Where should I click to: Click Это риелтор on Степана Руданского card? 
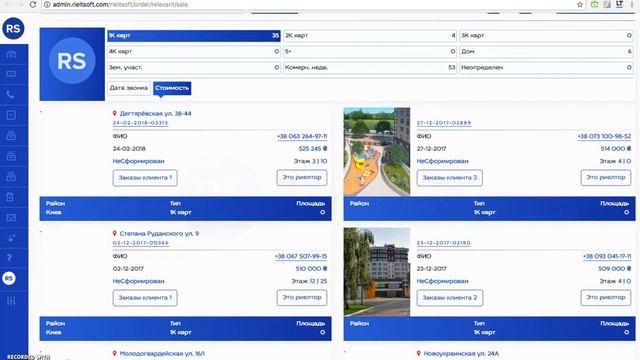pos(302,298)
